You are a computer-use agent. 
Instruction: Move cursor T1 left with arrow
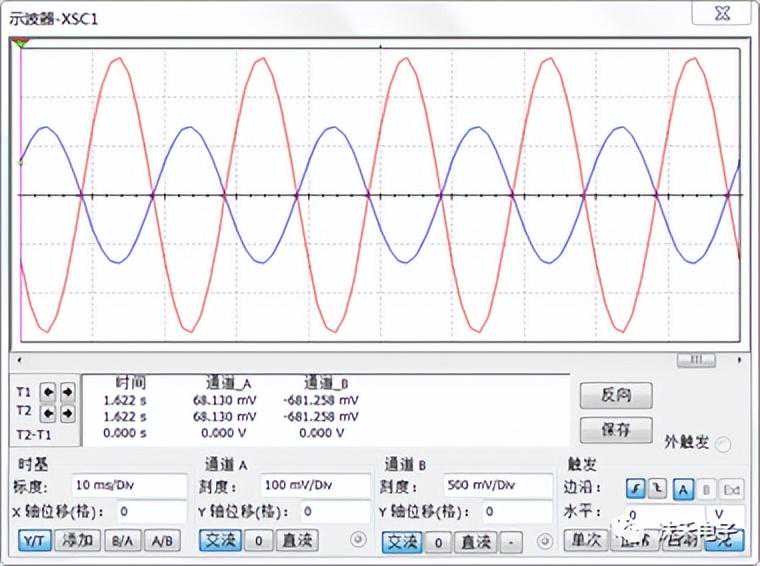pyautogui.click(x=48, y=391)
